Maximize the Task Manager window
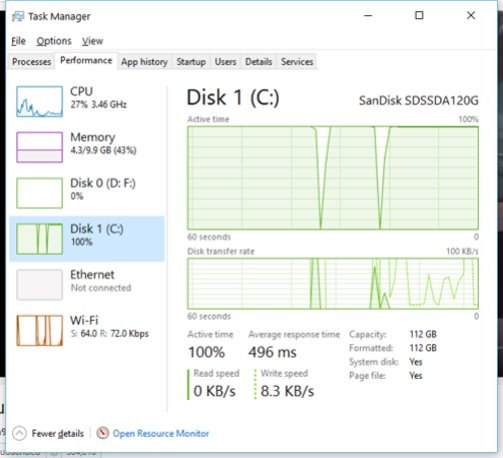The width and height of the screenshot is (503, 458). pos(419,15)
